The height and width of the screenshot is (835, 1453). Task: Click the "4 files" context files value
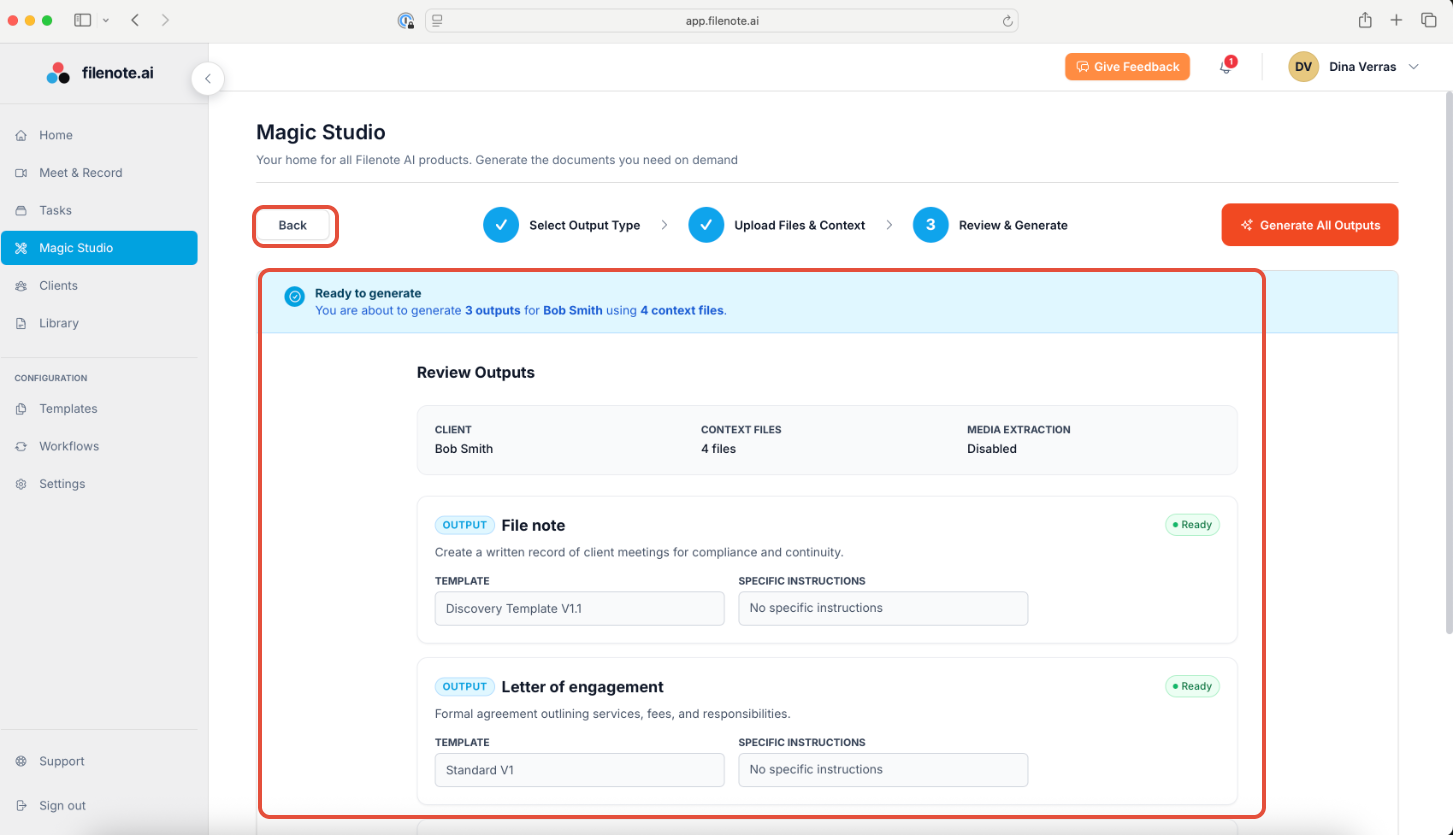coord(718,449)
